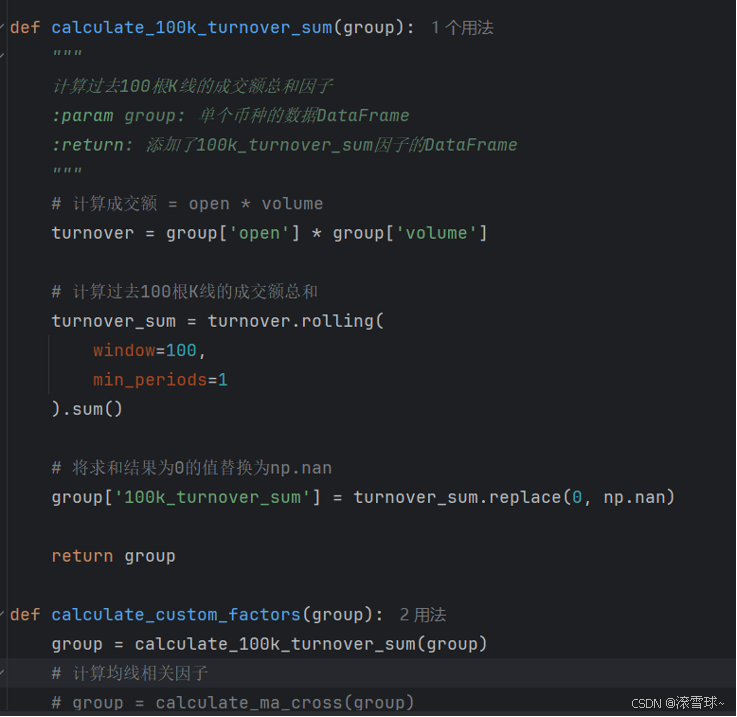Collapse the calculate_100k_turnover_sum function fold marker
Viewport: 737px width, 717px height.
point(2,27)
